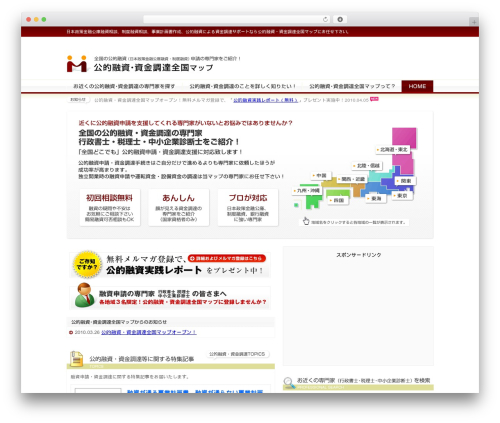
Task: Click the hand pointer icon under the map
Action: (306, 221)
